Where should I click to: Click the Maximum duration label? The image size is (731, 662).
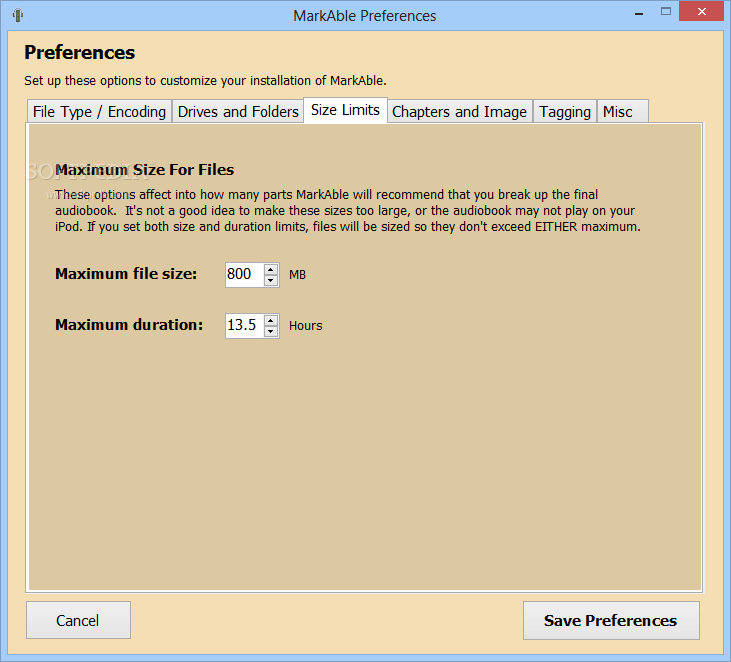point(129,324)
